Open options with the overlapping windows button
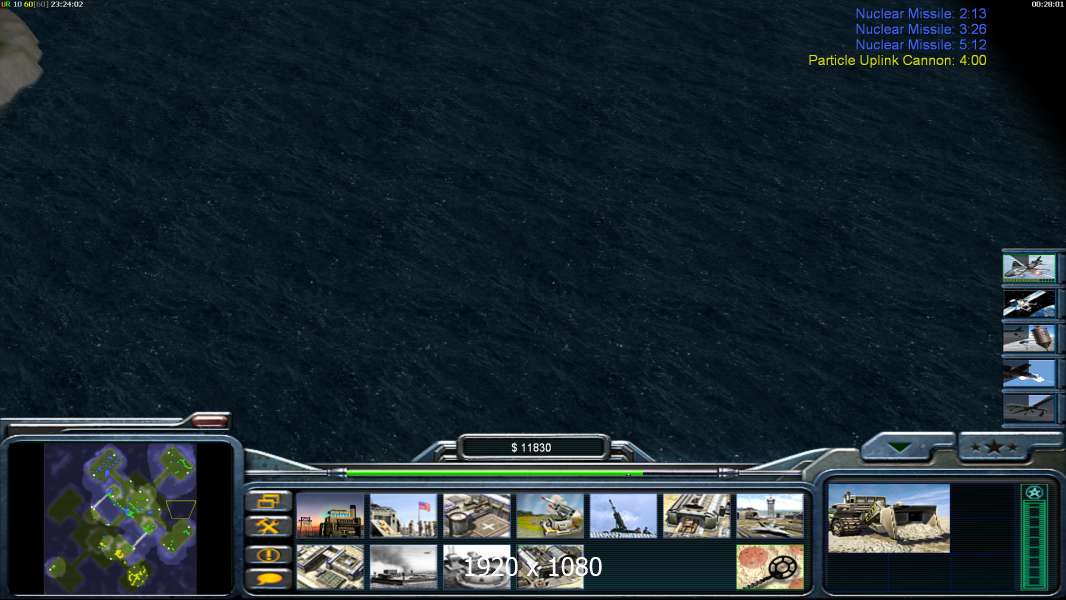 (x=269, y=502)
